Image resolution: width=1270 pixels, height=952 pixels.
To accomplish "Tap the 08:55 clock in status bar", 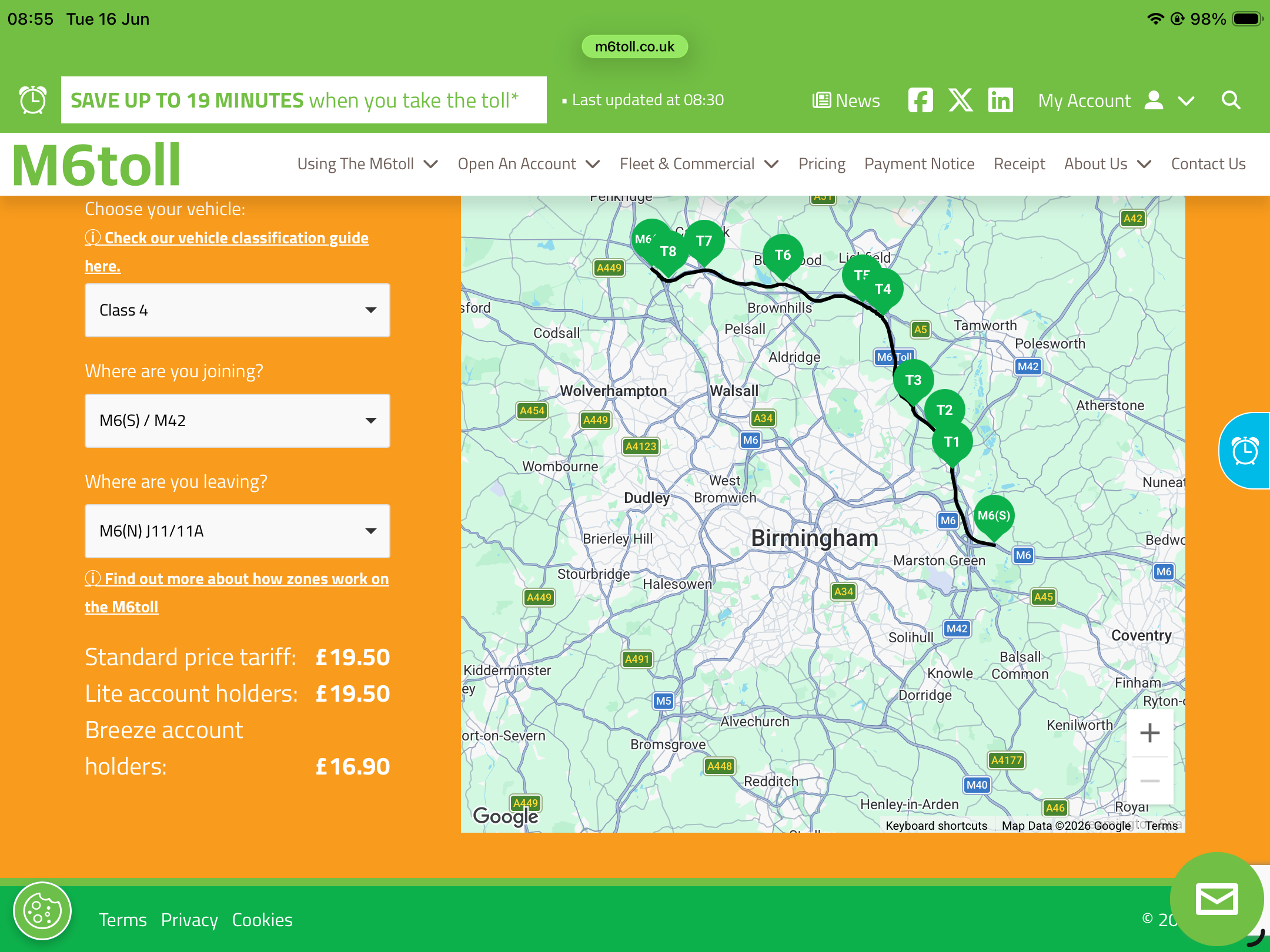I will [x=31, y=19].
